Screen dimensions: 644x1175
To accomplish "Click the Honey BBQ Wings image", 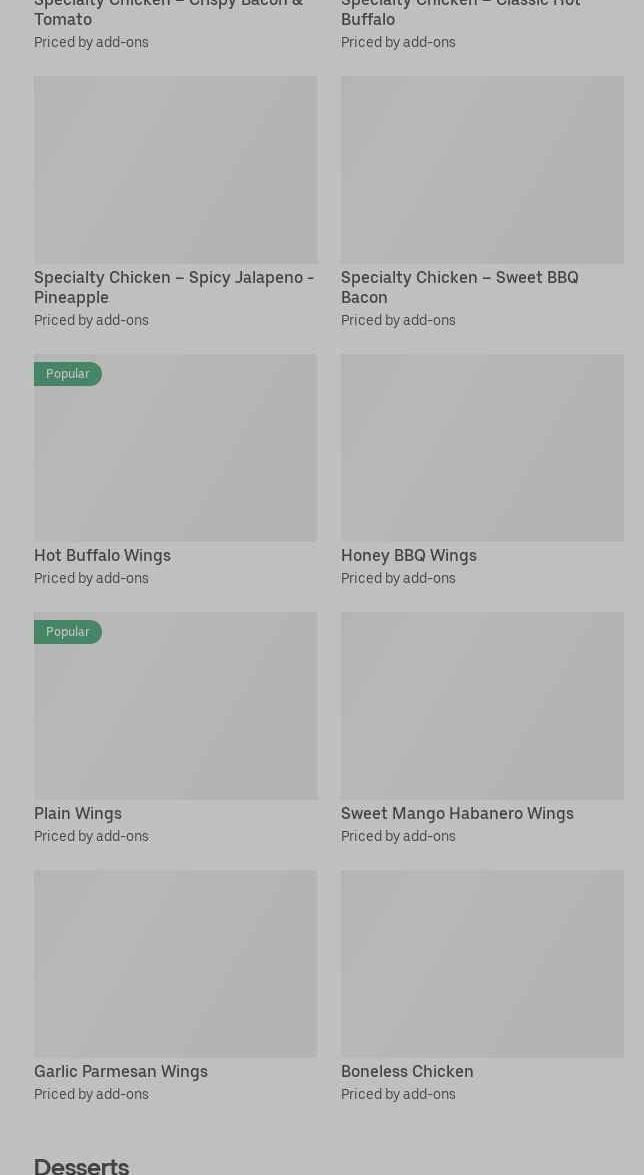I will tap(482, 447).
